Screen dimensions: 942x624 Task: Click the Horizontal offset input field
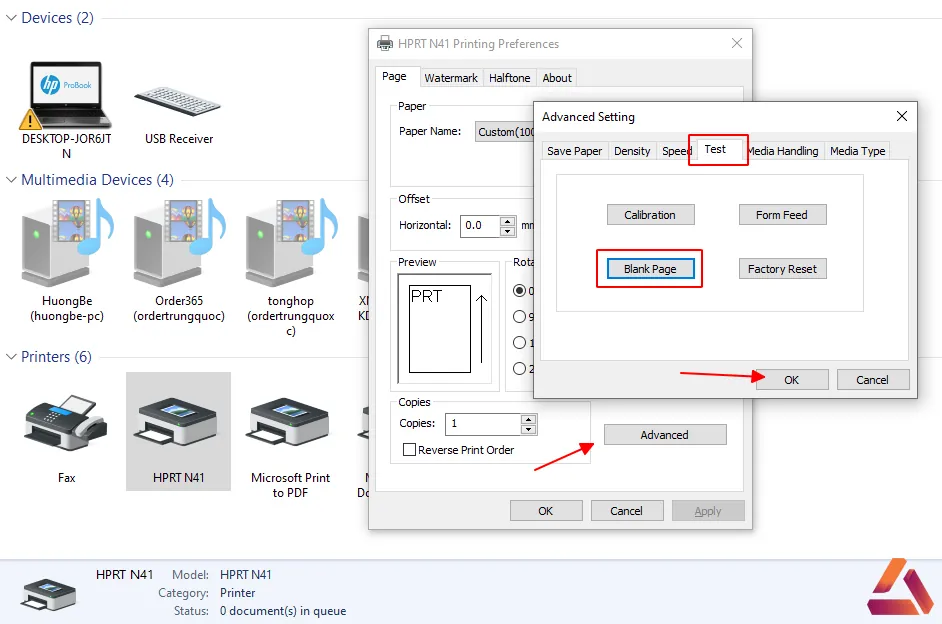tap(481, 226)
